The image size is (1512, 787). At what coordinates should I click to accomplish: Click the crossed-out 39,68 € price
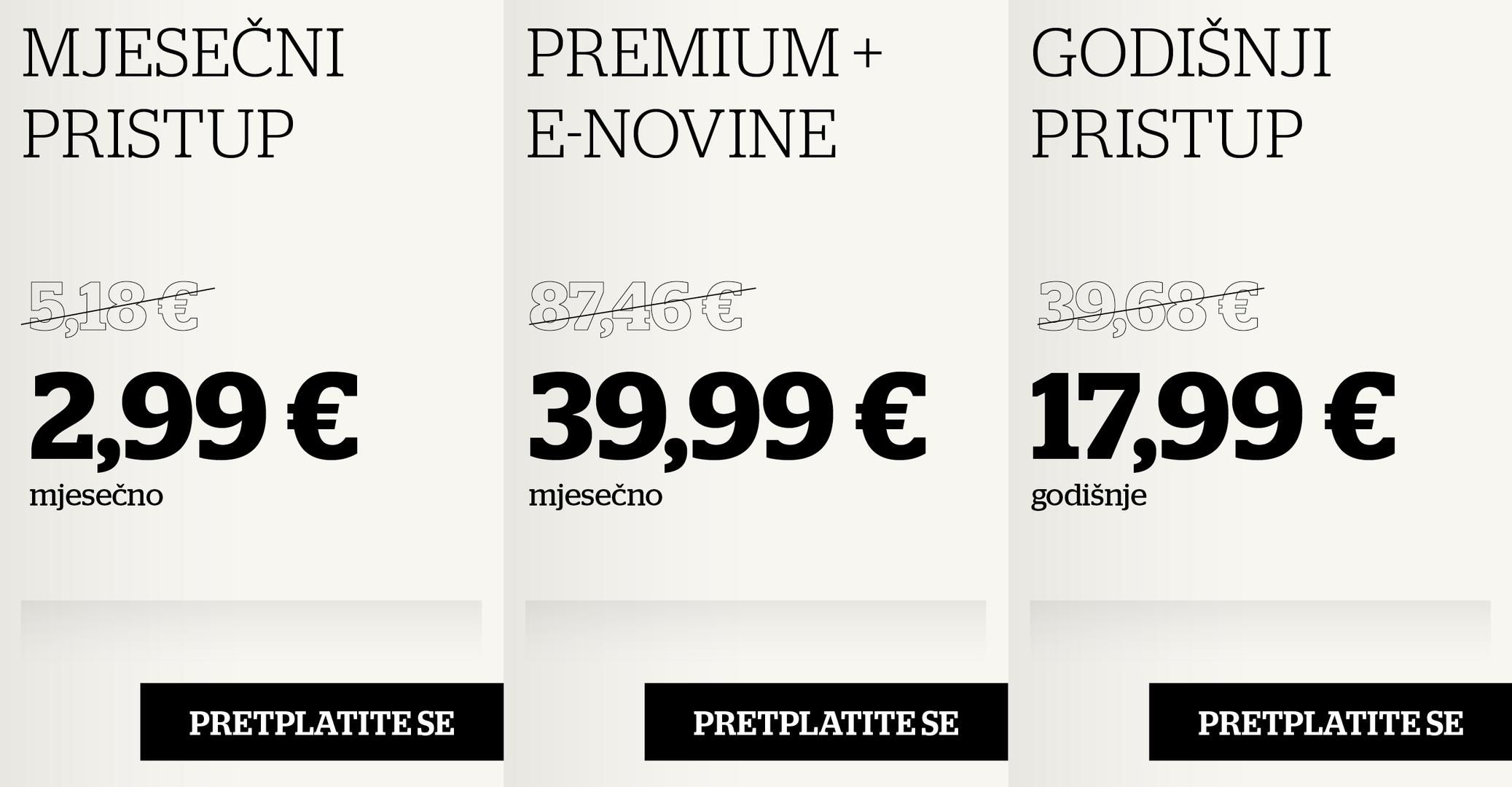1148,308
